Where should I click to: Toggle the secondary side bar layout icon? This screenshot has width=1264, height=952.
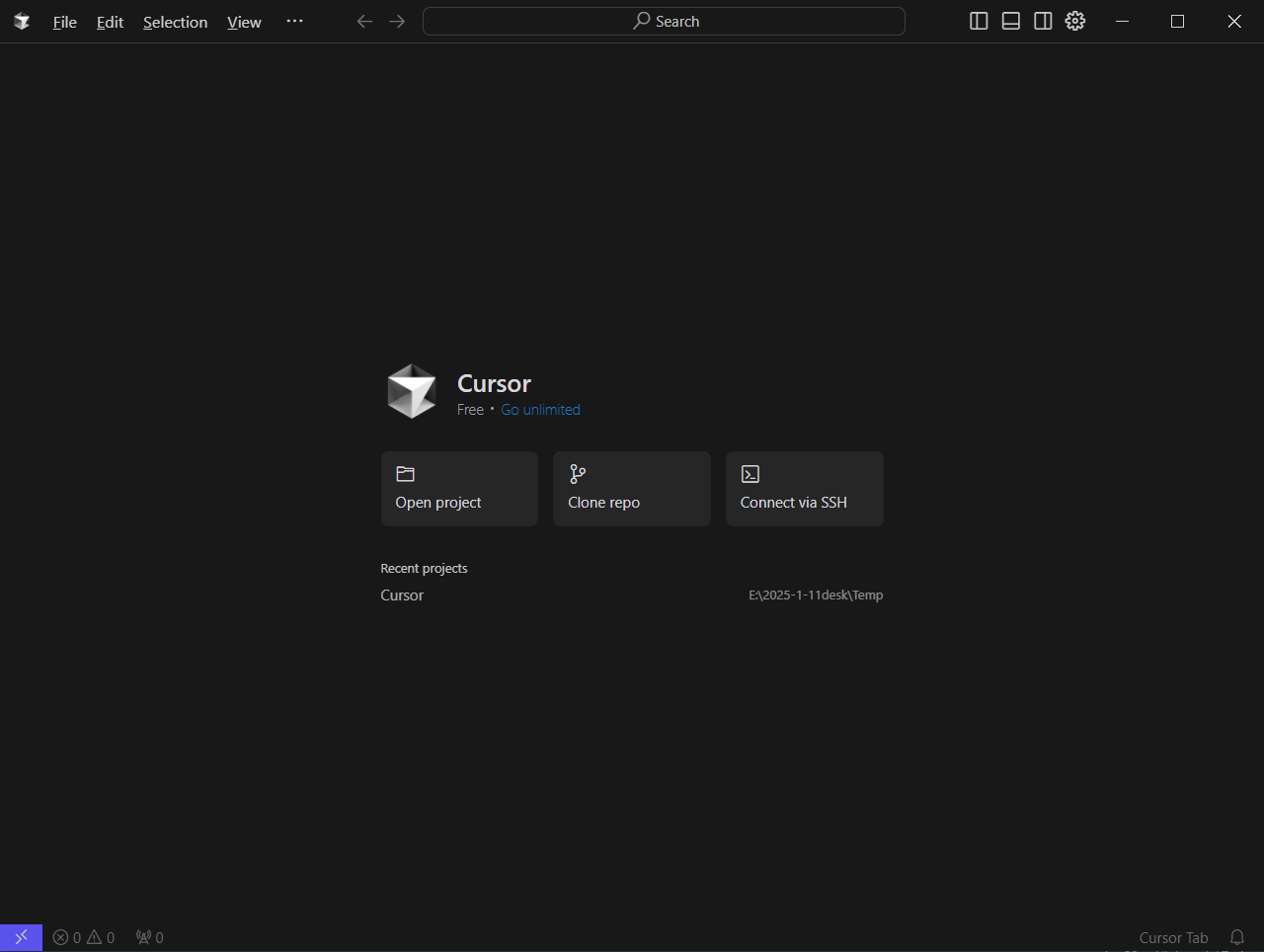point(1043,22)
